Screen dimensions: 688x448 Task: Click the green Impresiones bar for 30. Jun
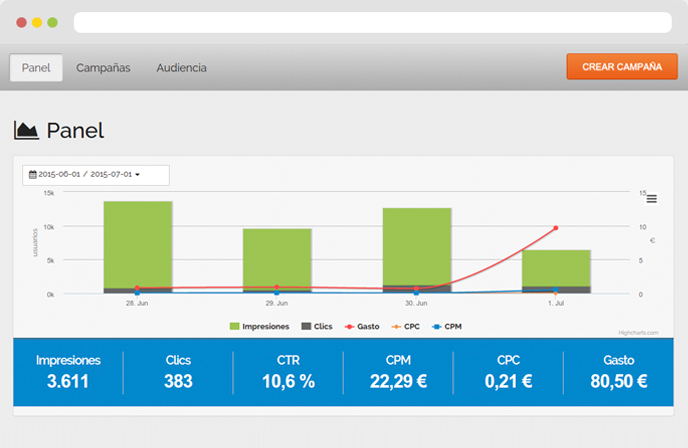417,247
